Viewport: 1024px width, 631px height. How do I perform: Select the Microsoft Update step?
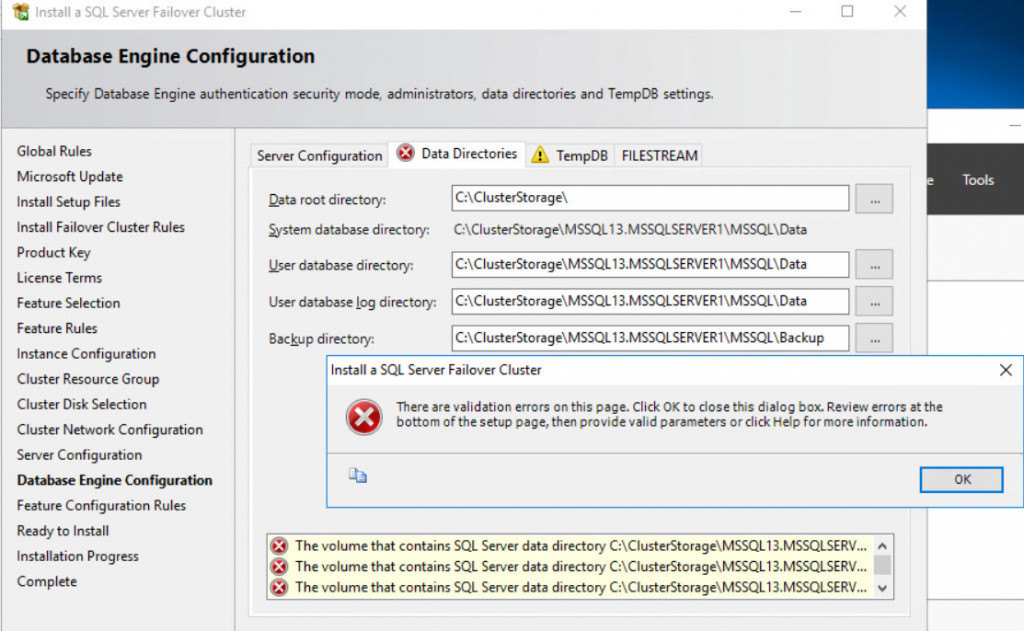[70, 176]
